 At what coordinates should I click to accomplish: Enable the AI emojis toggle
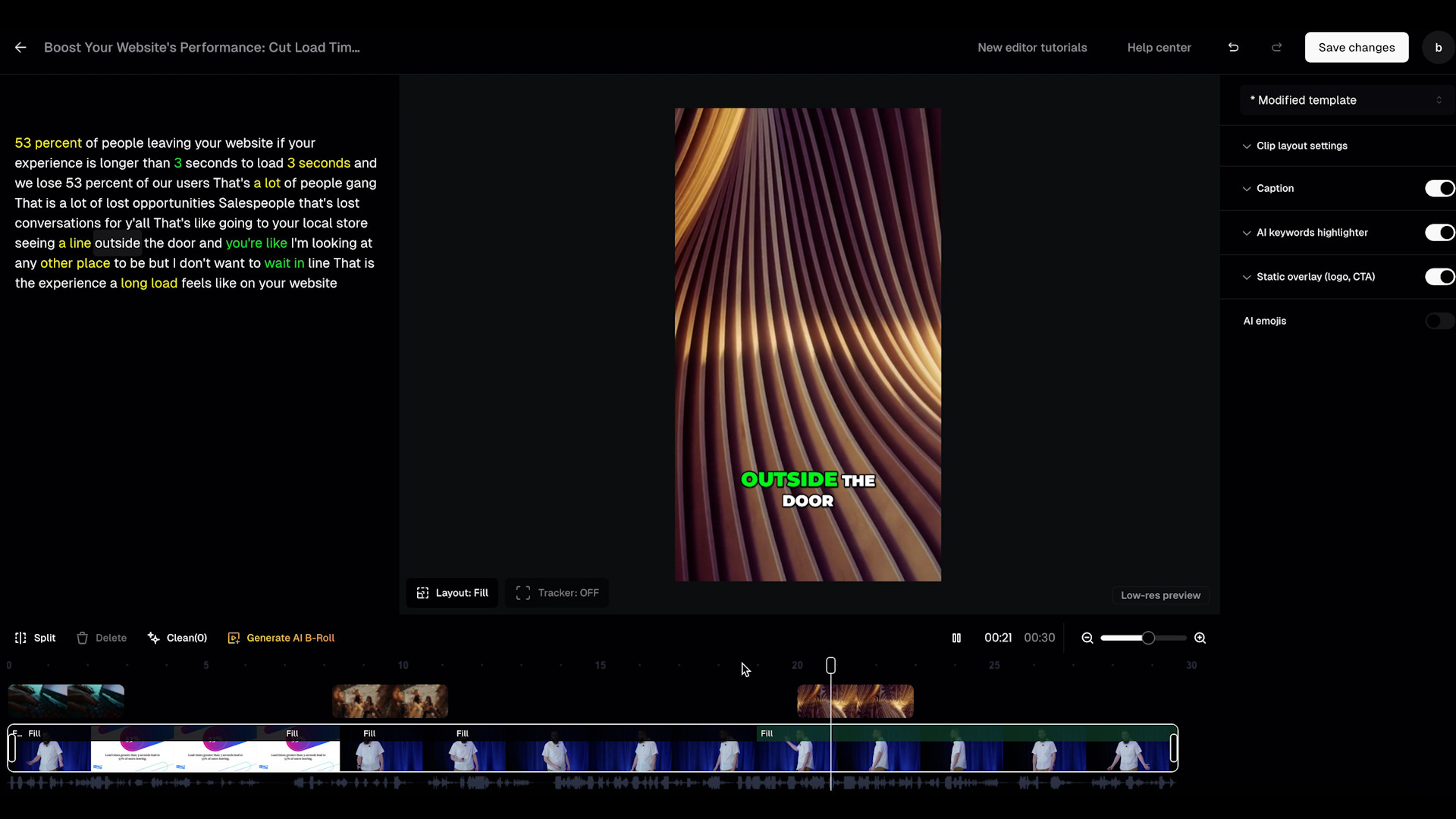pyautogui.click(x=1439, y=321)
